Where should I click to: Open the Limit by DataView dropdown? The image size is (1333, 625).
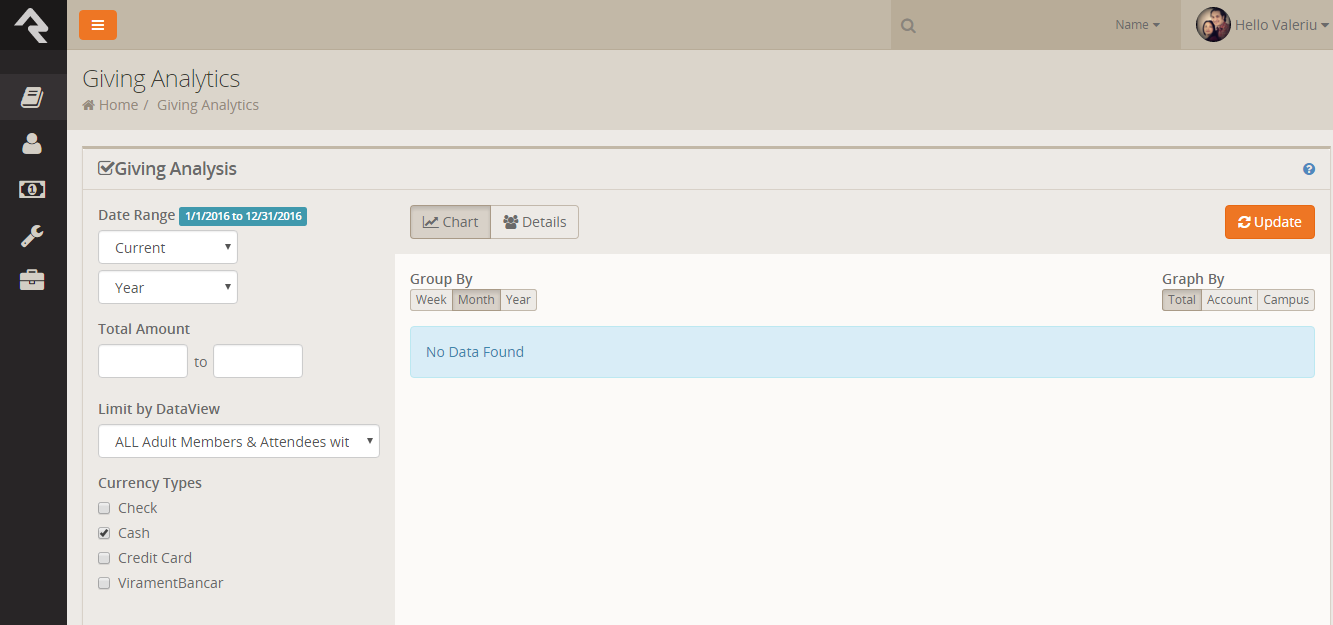click(239, 441)
